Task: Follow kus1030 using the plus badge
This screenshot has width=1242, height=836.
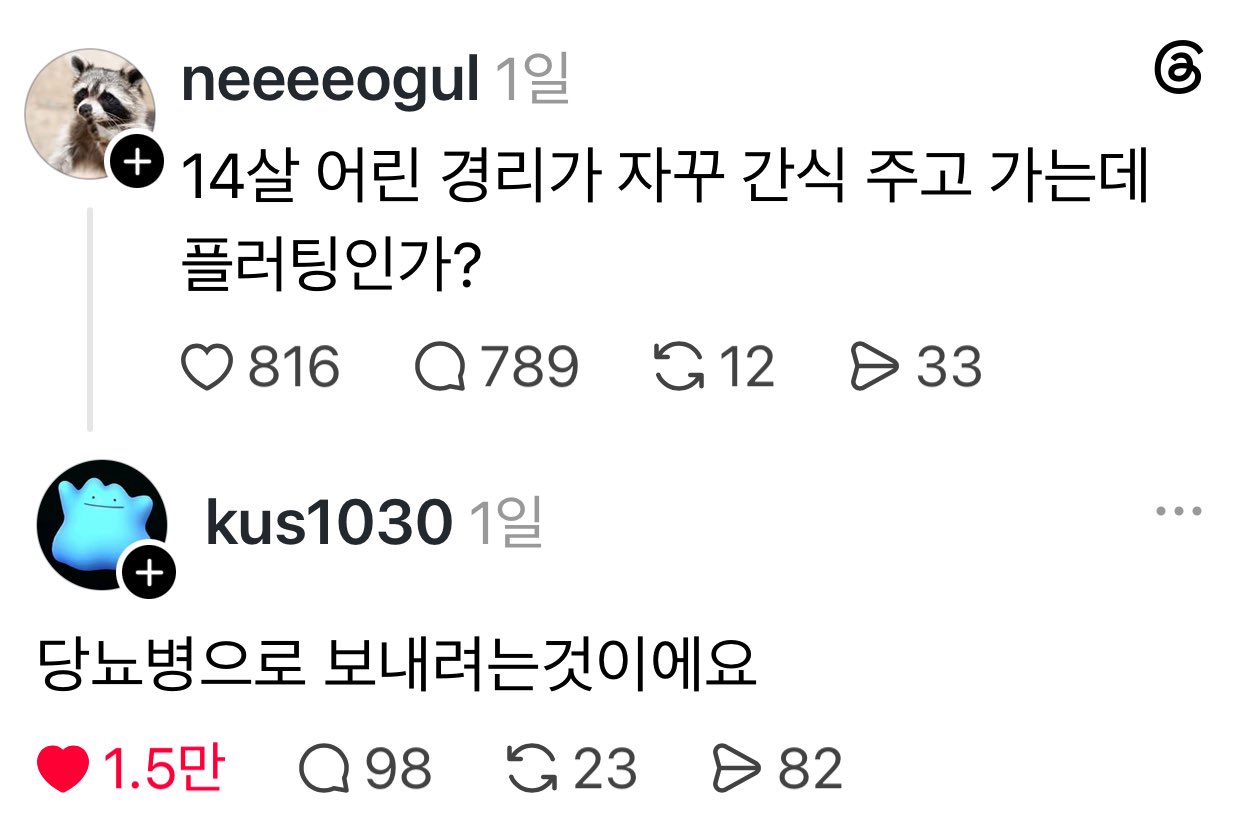Action: pyautogui.click(x=148, y=573)
